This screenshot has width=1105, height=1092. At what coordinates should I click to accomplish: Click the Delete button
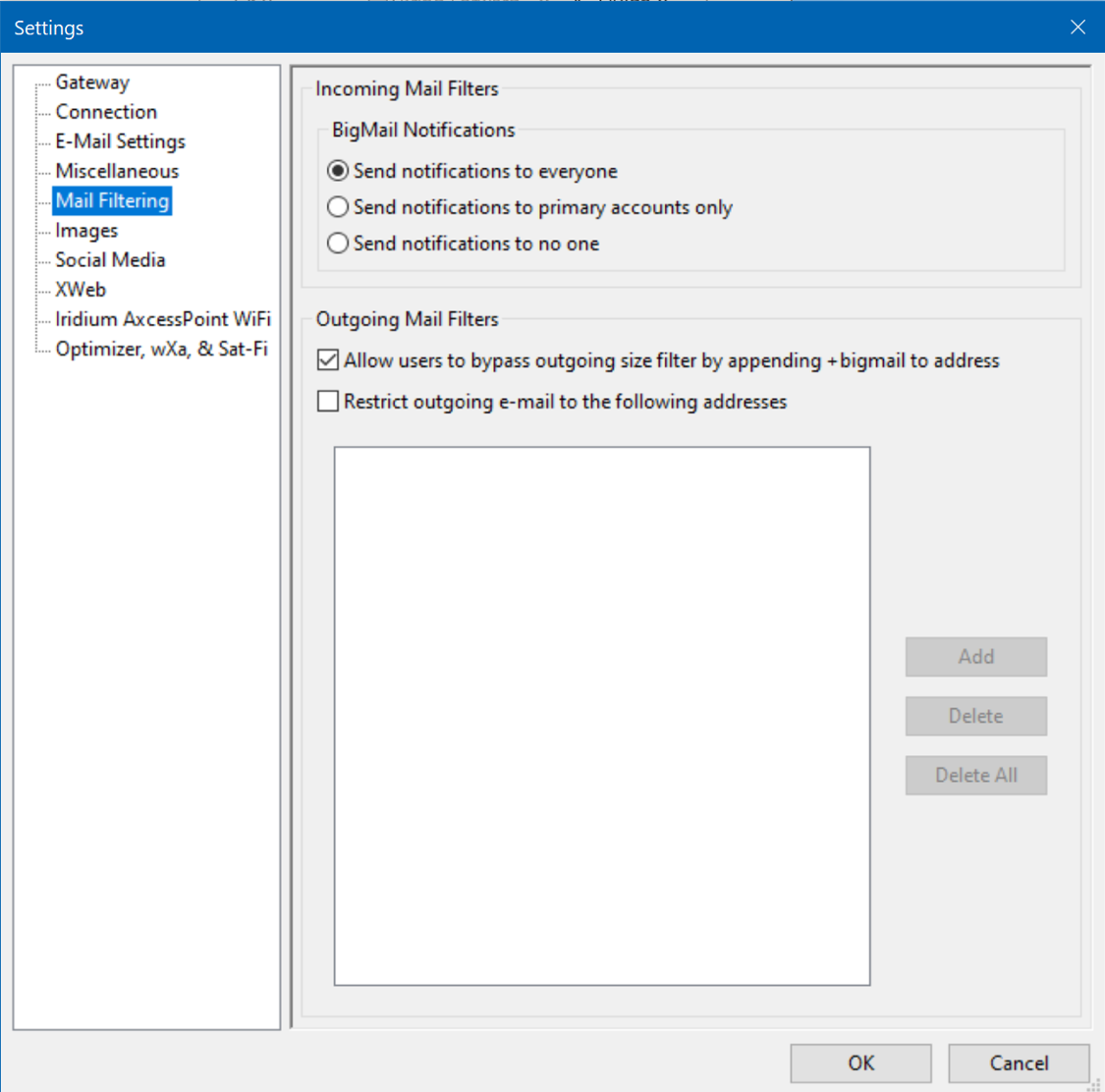976,716
